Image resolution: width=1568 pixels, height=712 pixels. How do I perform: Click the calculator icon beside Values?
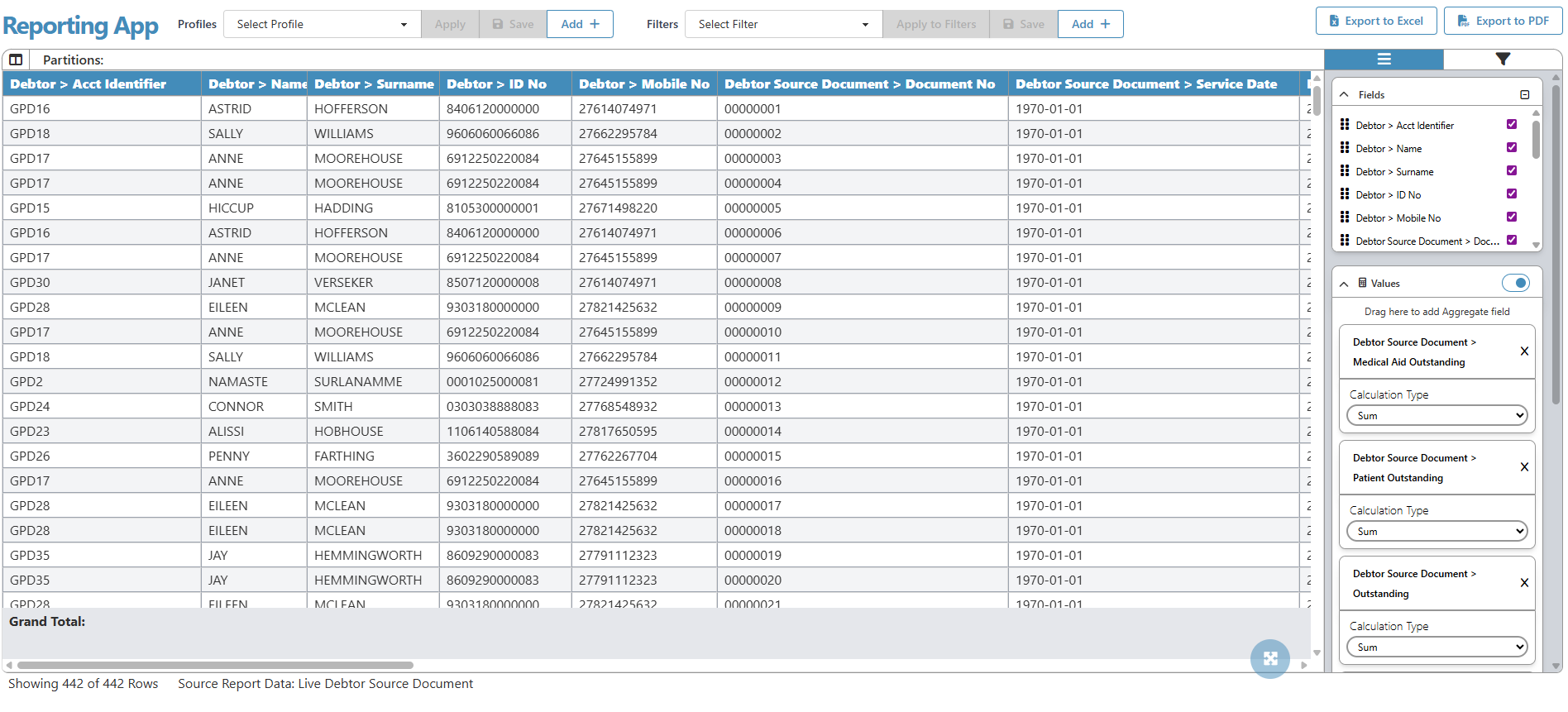[1362, 283]
